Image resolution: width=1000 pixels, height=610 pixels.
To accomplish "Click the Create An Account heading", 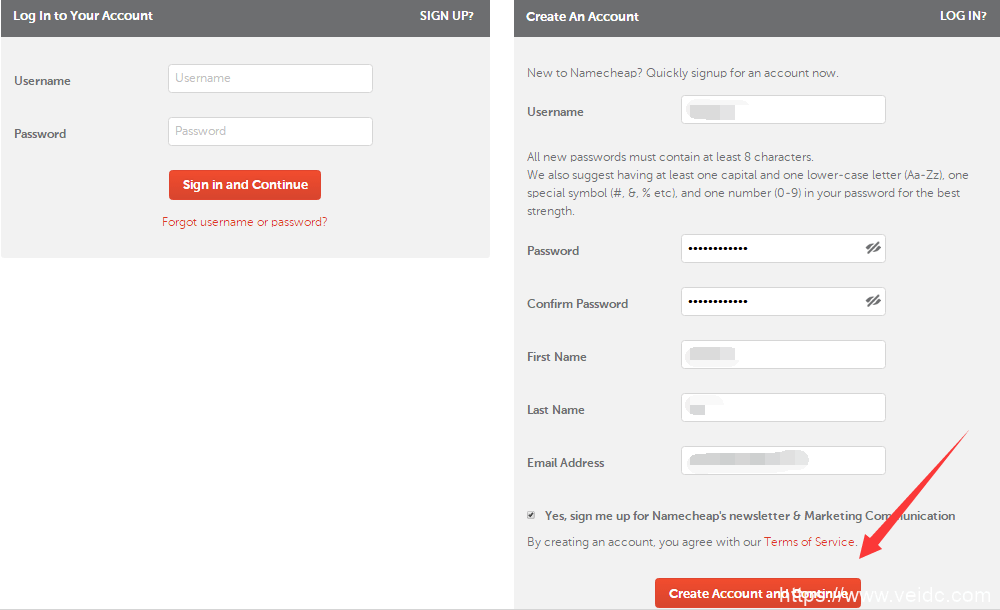I will pyautogui.click(x=582, y=17).
